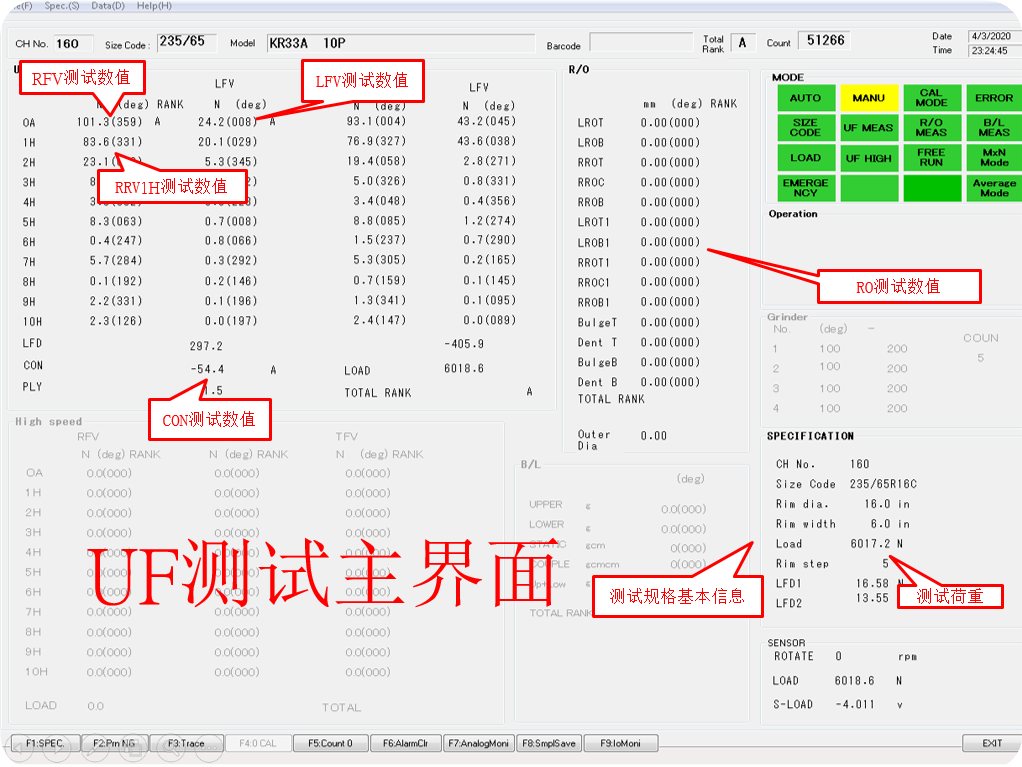Image resolution: width=1022 pixels, height=767 pixels.
Task: Toggle MANU mode off
Action: tap(869, 98)
